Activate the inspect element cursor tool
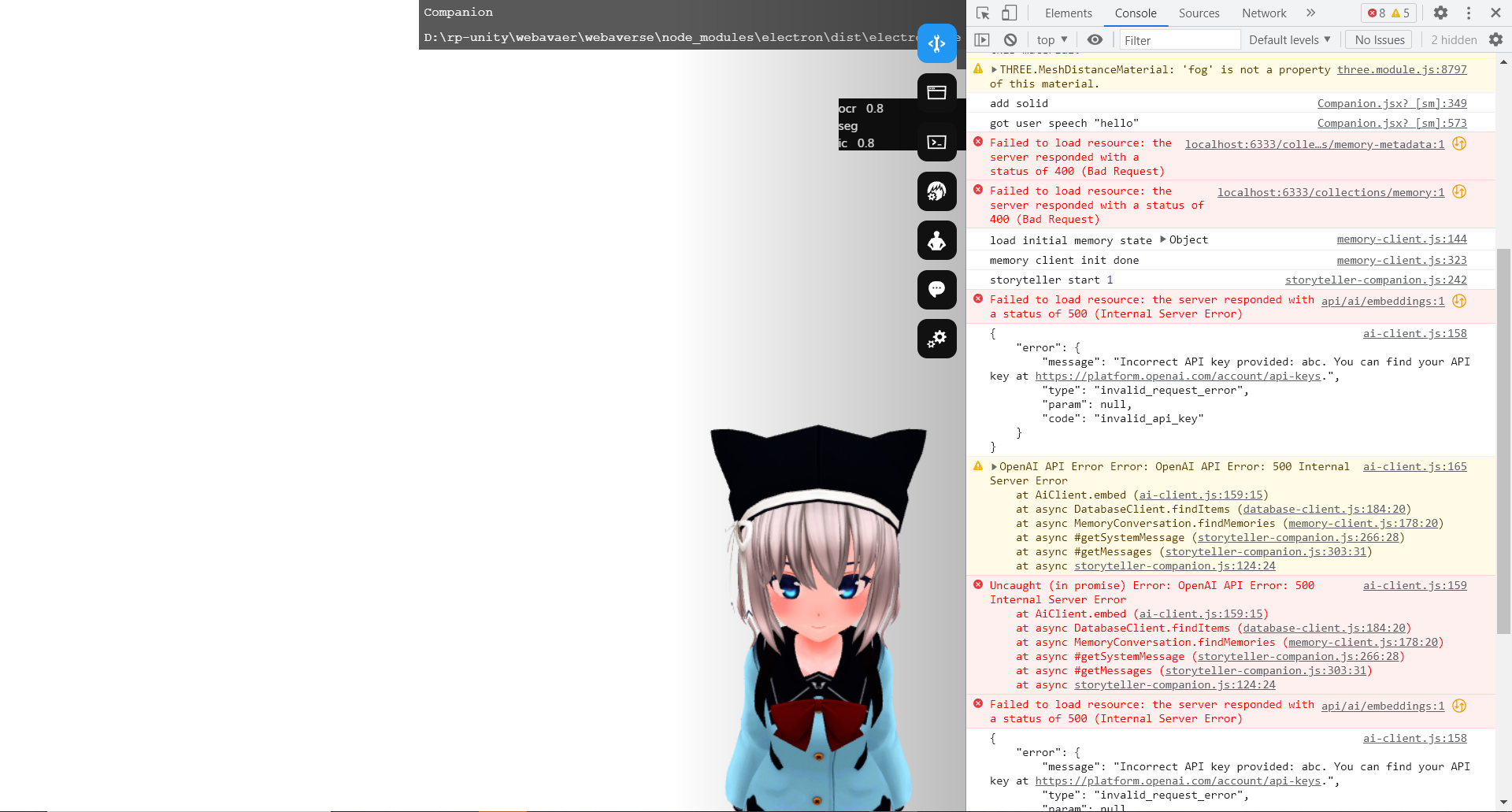This screenshot has width=1512, height=812. [x=982, y=13]
